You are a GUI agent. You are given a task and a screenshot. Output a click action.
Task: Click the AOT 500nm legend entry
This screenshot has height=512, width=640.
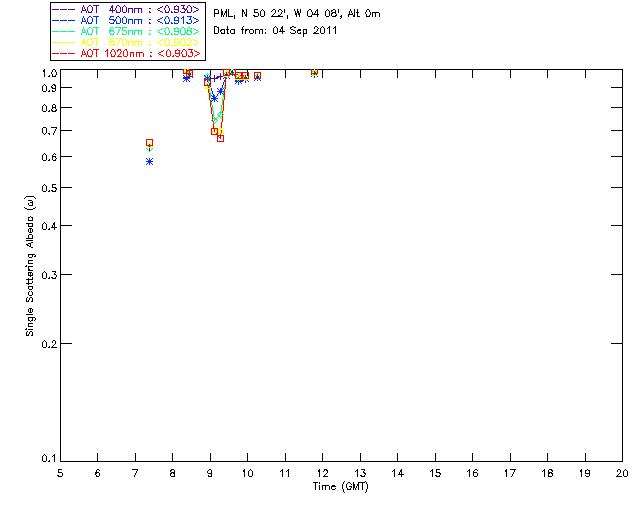click(126, 20)
